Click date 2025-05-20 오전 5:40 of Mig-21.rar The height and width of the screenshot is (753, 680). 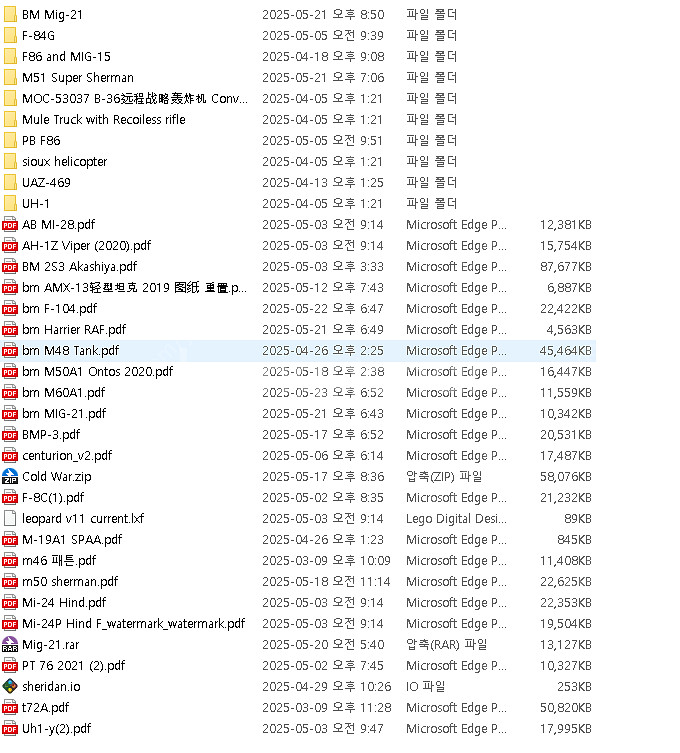pos(323,644)
